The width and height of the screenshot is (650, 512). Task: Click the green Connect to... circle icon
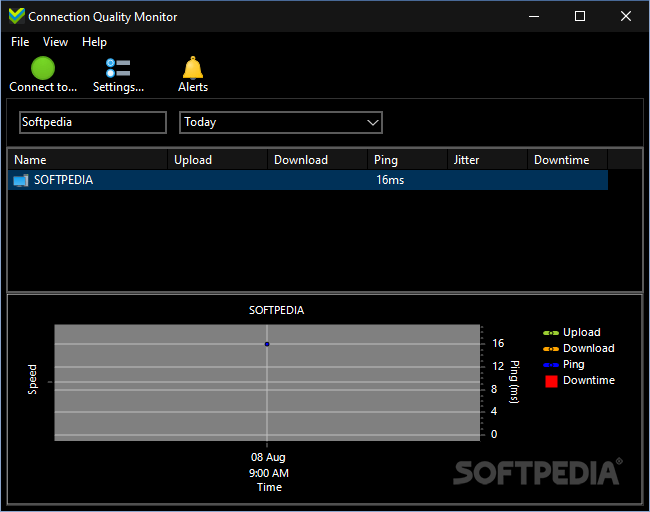point(43,68)
